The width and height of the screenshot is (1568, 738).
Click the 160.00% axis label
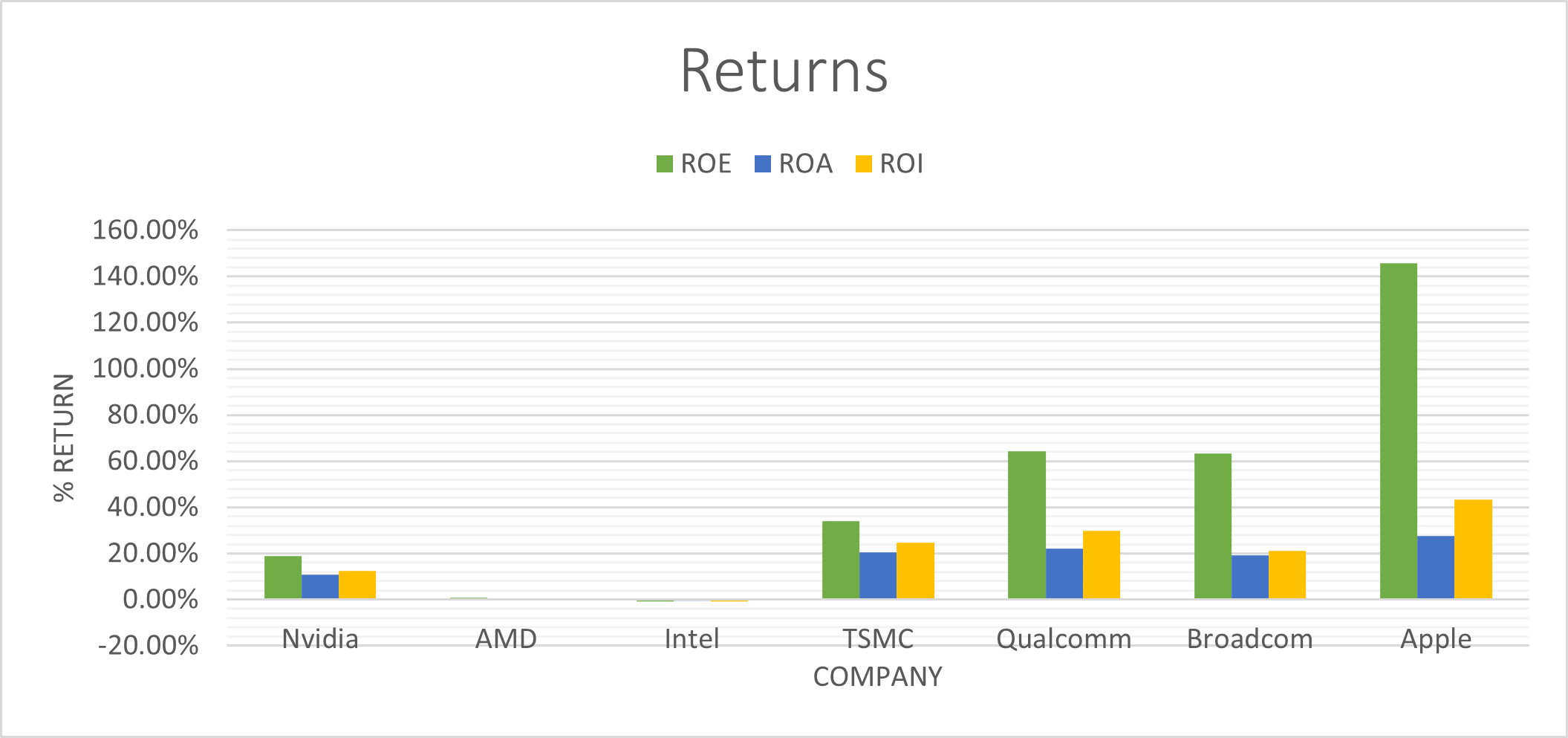coord(146,230)
